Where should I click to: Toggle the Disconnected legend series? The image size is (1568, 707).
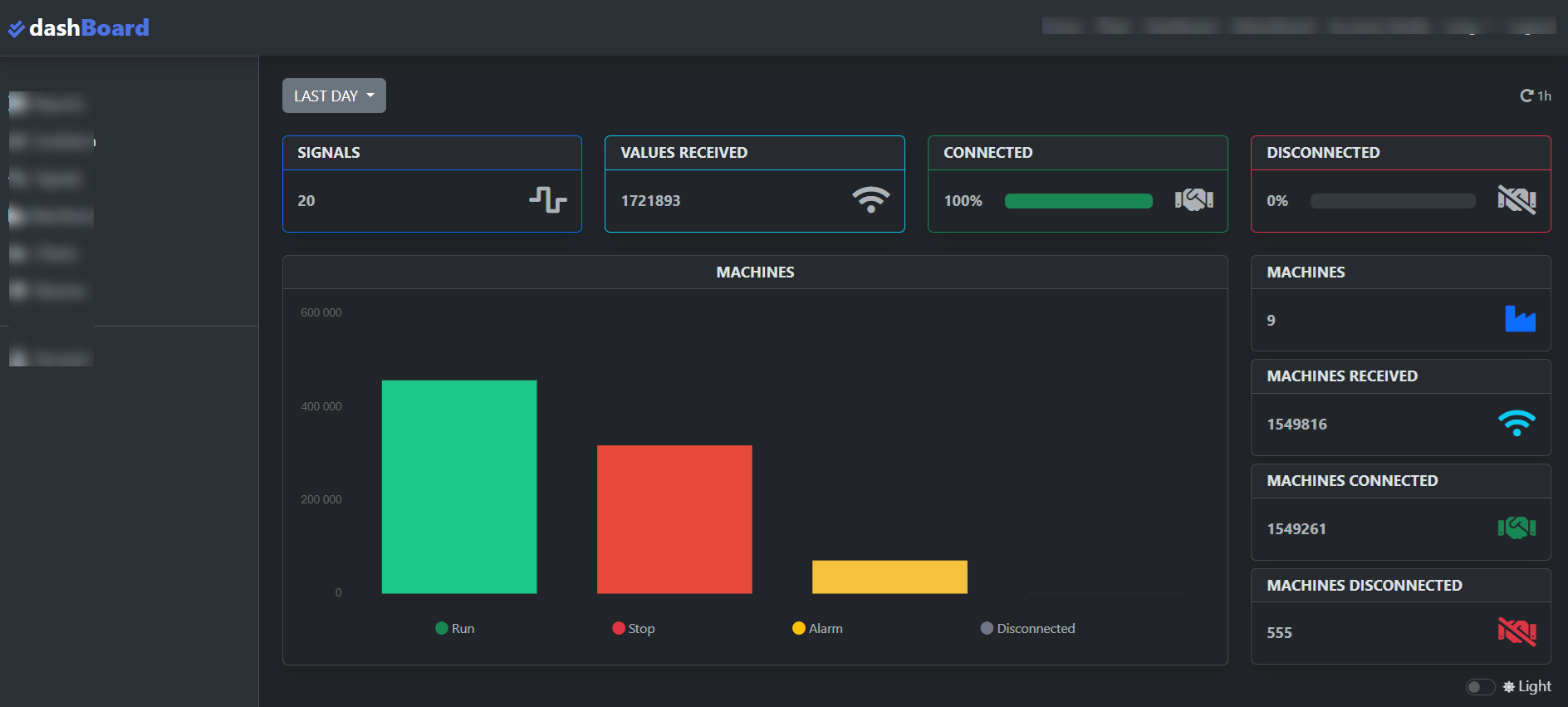(1028, 628)
